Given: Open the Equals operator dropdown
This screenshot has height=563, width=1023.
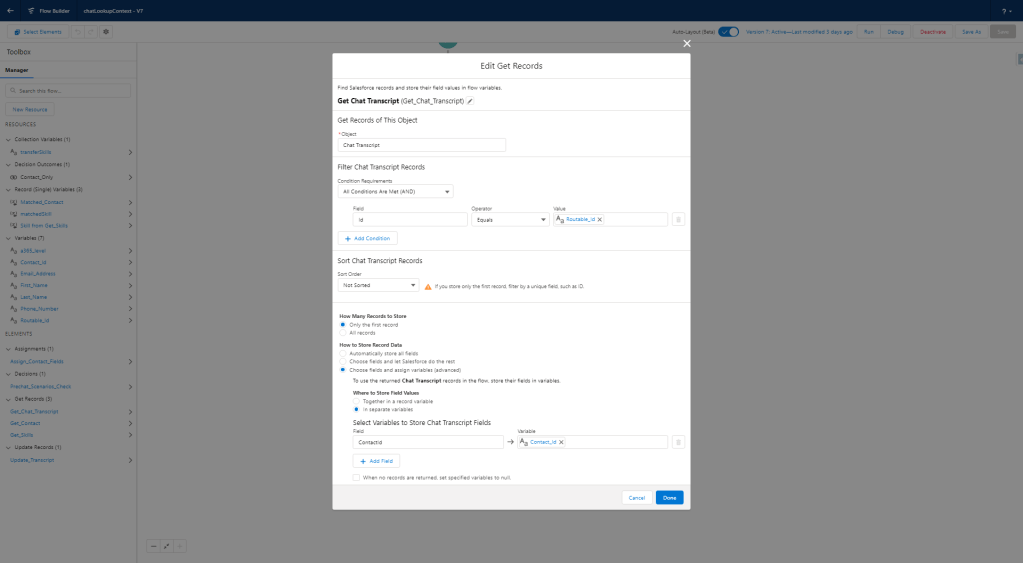Looking at the screenshot, I should tap(508, 219).
